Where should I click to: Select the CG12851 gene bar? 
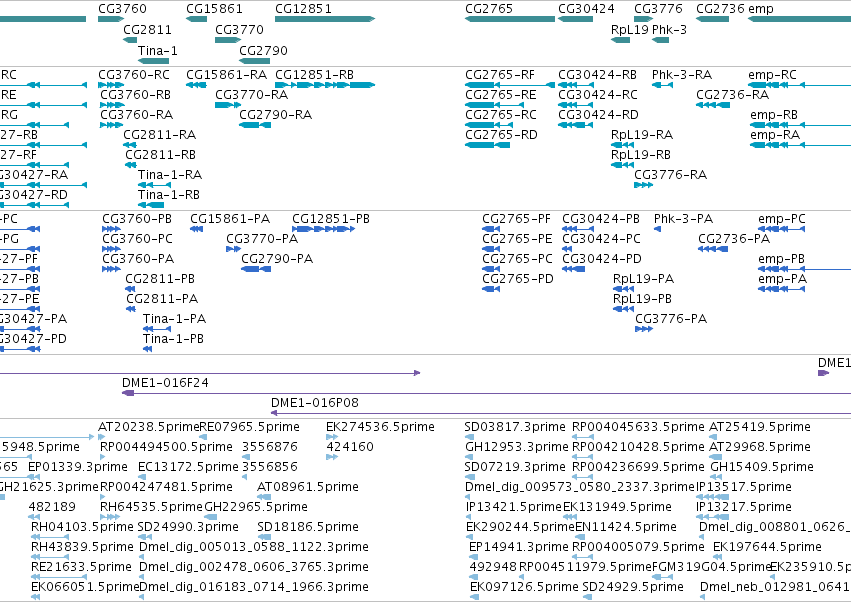(325, 19)
